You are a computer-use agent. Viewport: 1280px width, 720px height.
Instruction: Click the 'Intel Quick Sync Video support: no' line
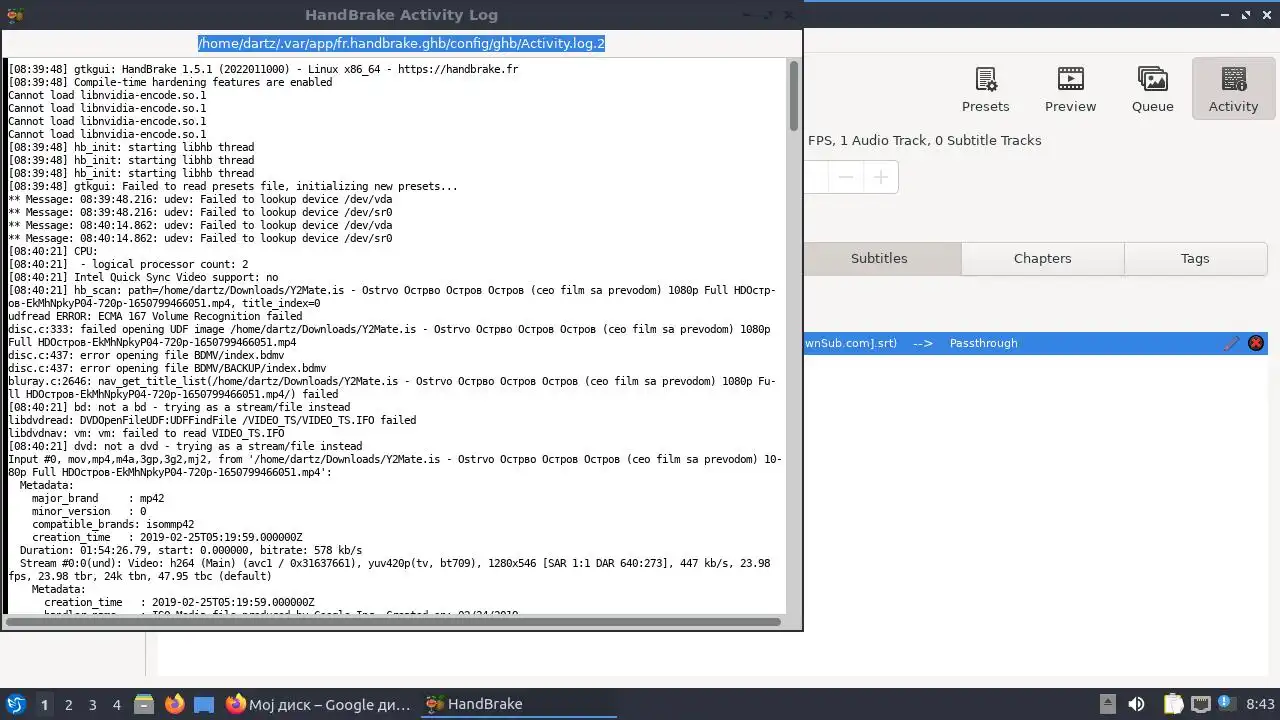click(x=143, y=277)
